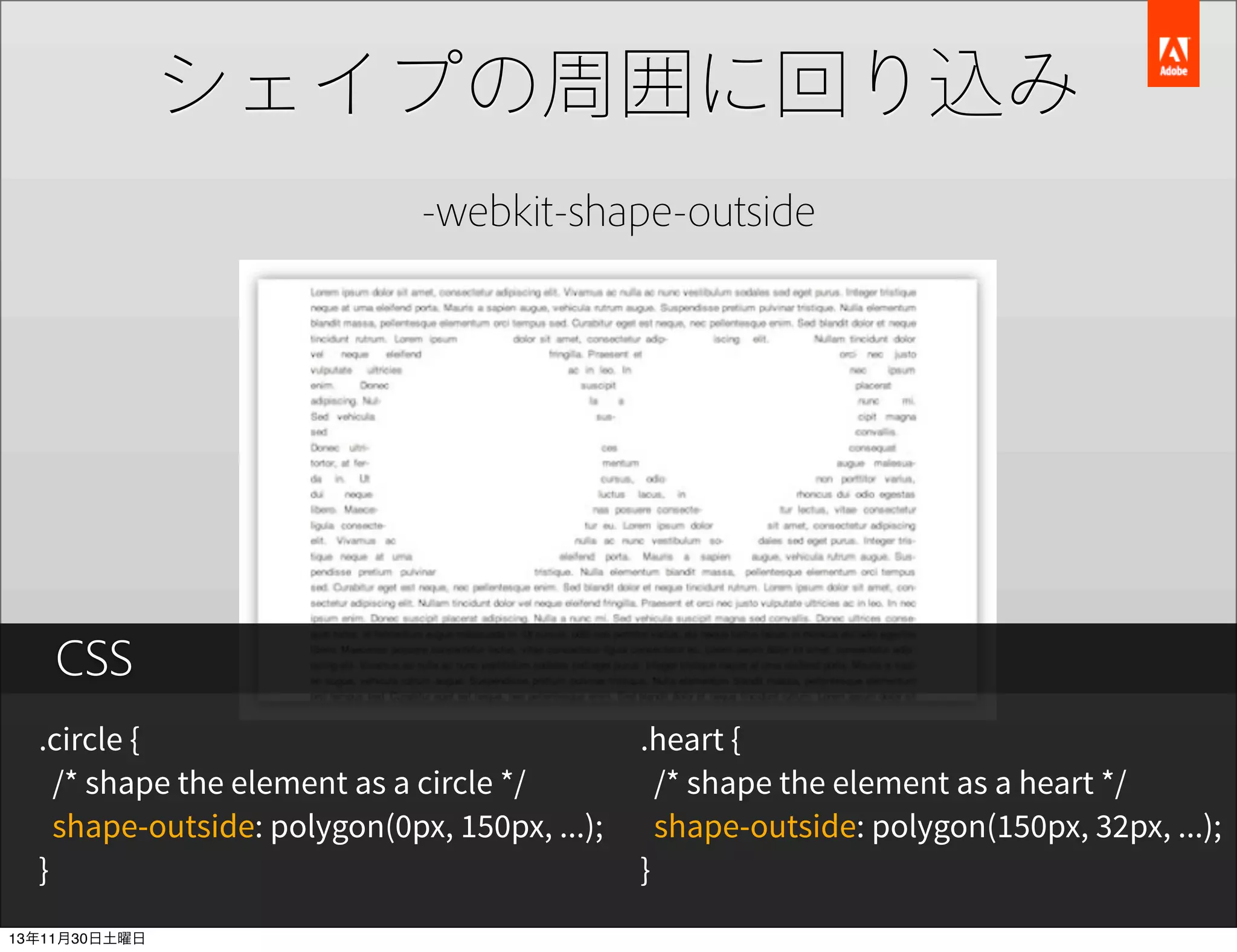The height and width of the screenshot is (952, 1237).
Task: Select the .circle { selector line
Action: point(89,739)
